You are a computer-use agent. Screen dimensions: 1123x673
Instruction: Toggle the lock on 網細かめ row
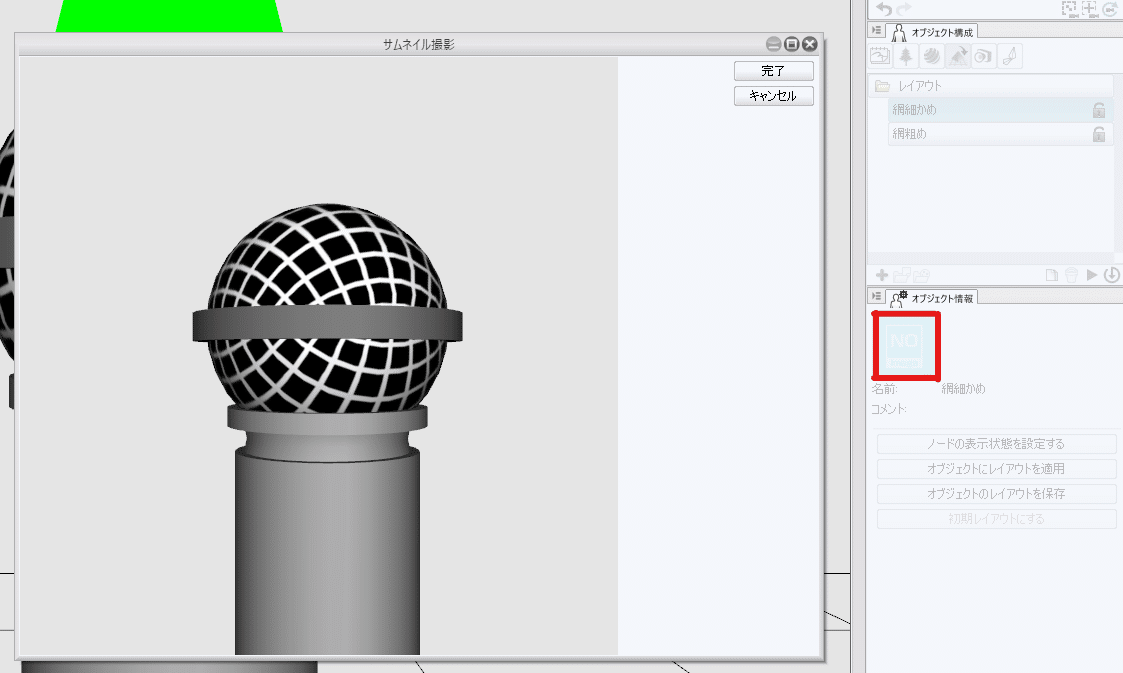(x=1099, y=110)
